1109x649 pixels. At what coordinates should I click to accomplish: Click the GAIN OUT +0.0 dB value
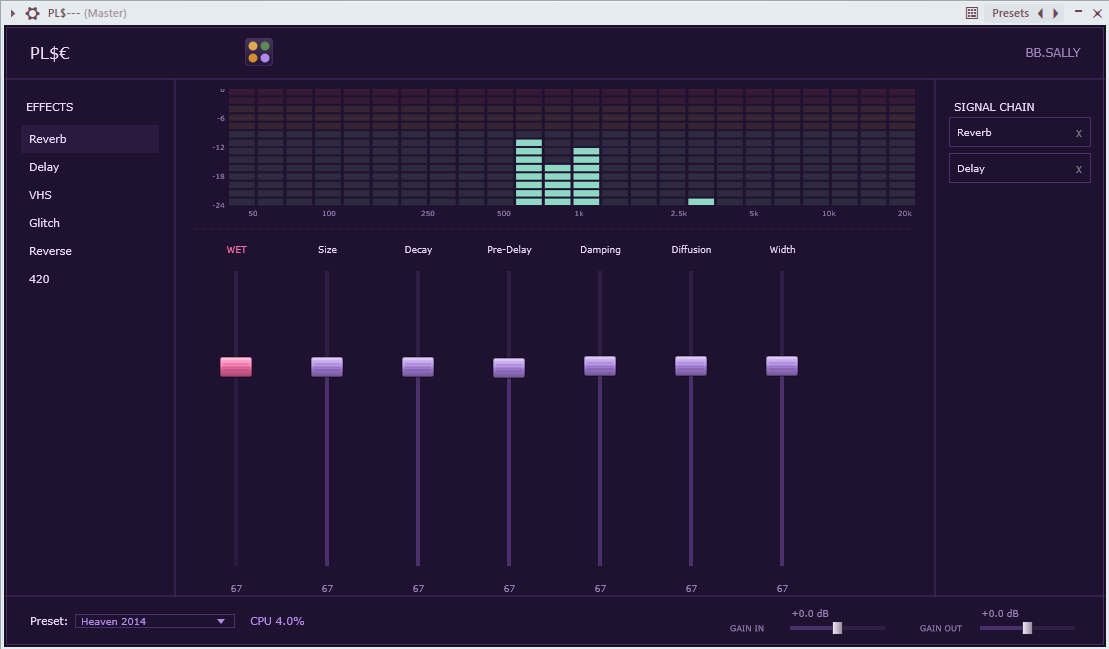1000,614
